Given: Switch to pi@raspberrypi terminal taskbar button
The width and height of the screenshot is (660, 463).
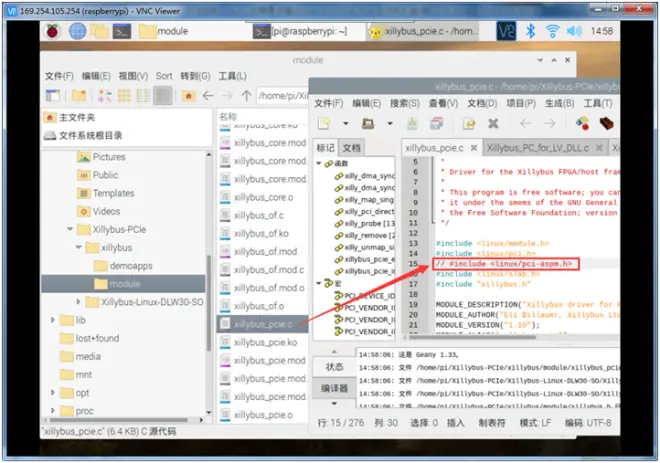Looking at the screenshot, I should pos(300,31).
